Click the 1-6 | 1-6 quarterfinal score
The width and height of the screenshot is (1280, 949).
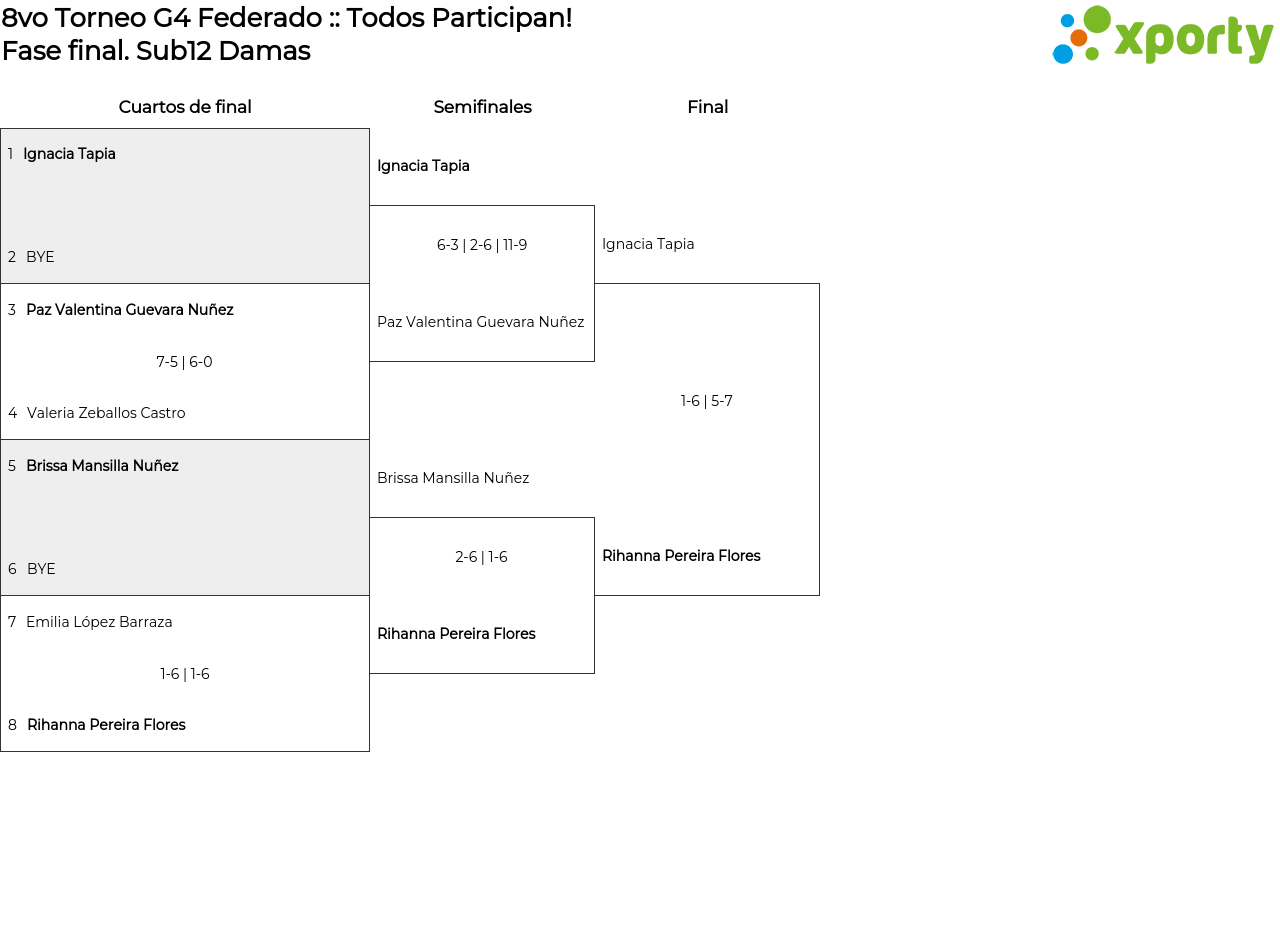pyautogui.click(x=185, y=674)
